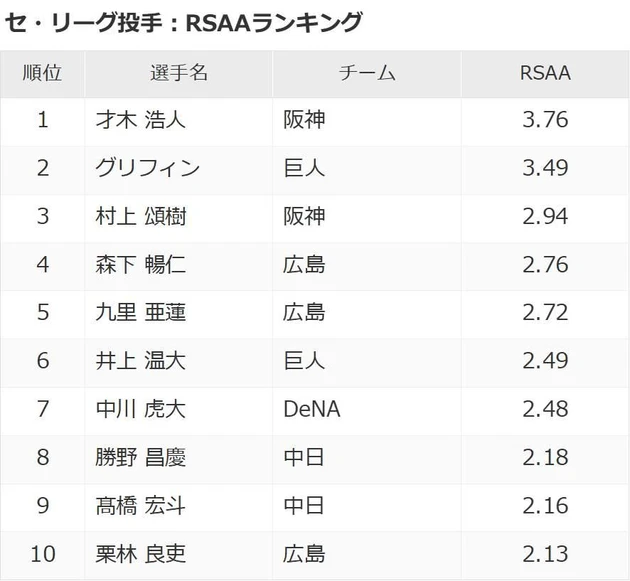The image size is (630, 581).
Task: Select player name 九里 亜蓮
Action: (140, 312)
